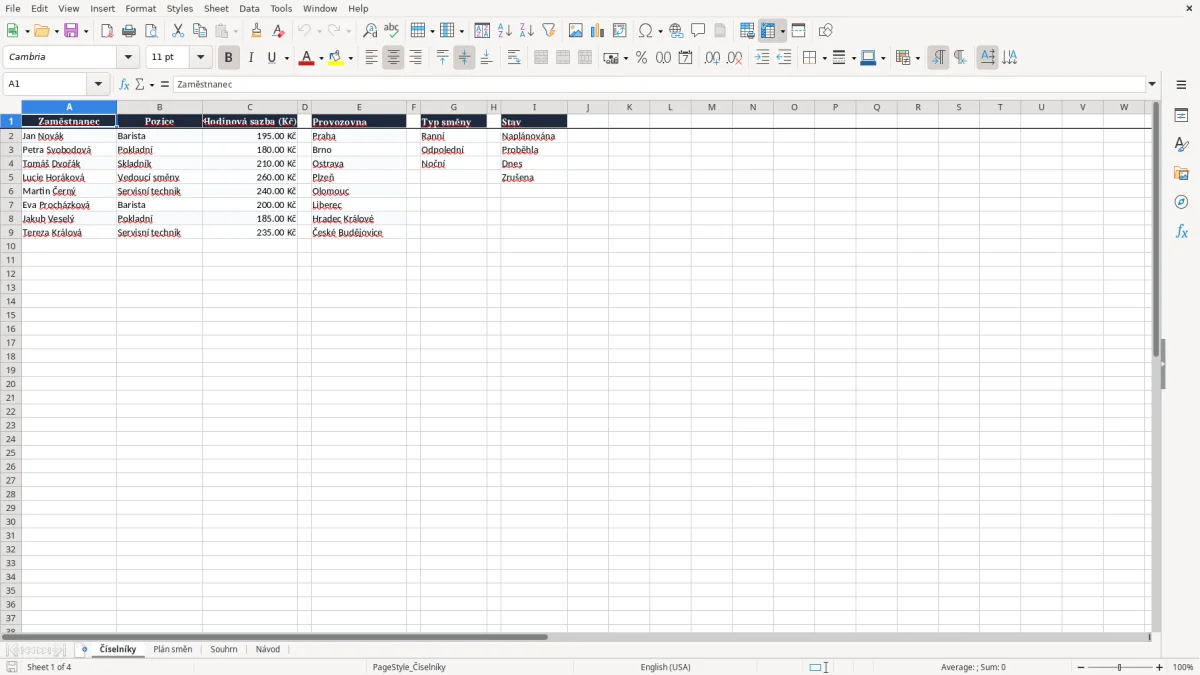1200x675 pixels.
Task: Toggle Bold formatting button
Action: point(229,58)
